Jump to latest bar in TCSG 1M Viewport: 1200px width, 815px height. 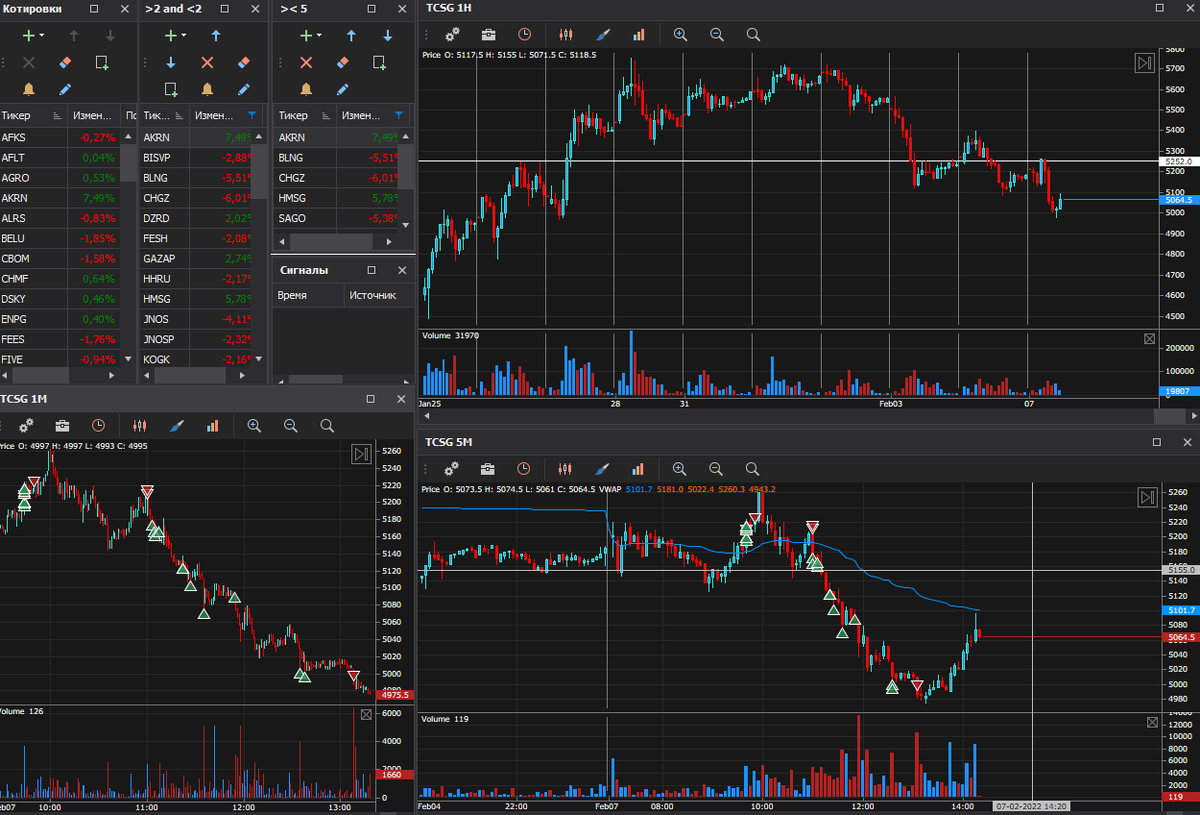coord(361,455)
